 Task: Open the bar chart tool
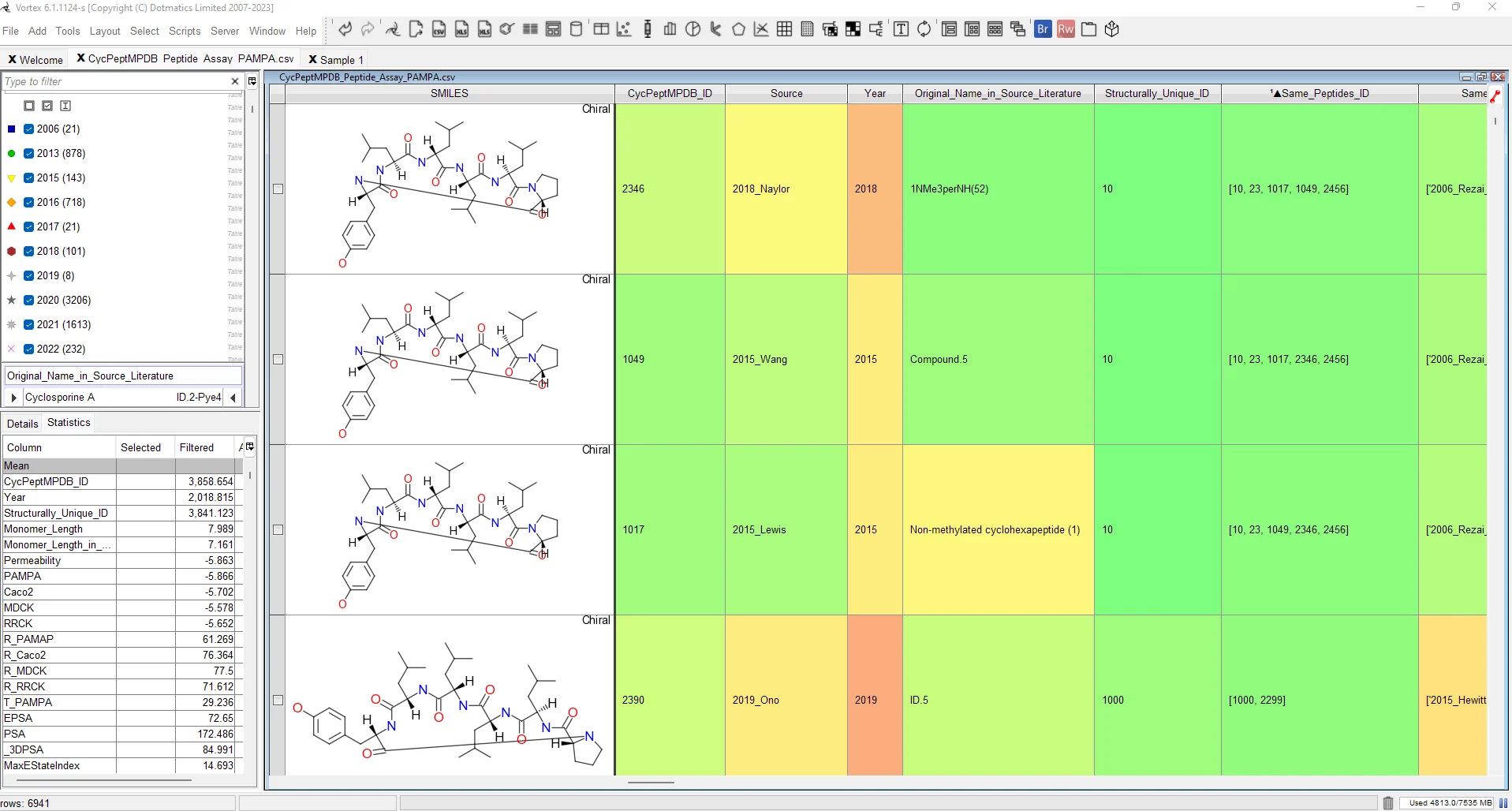coord(670,29)
